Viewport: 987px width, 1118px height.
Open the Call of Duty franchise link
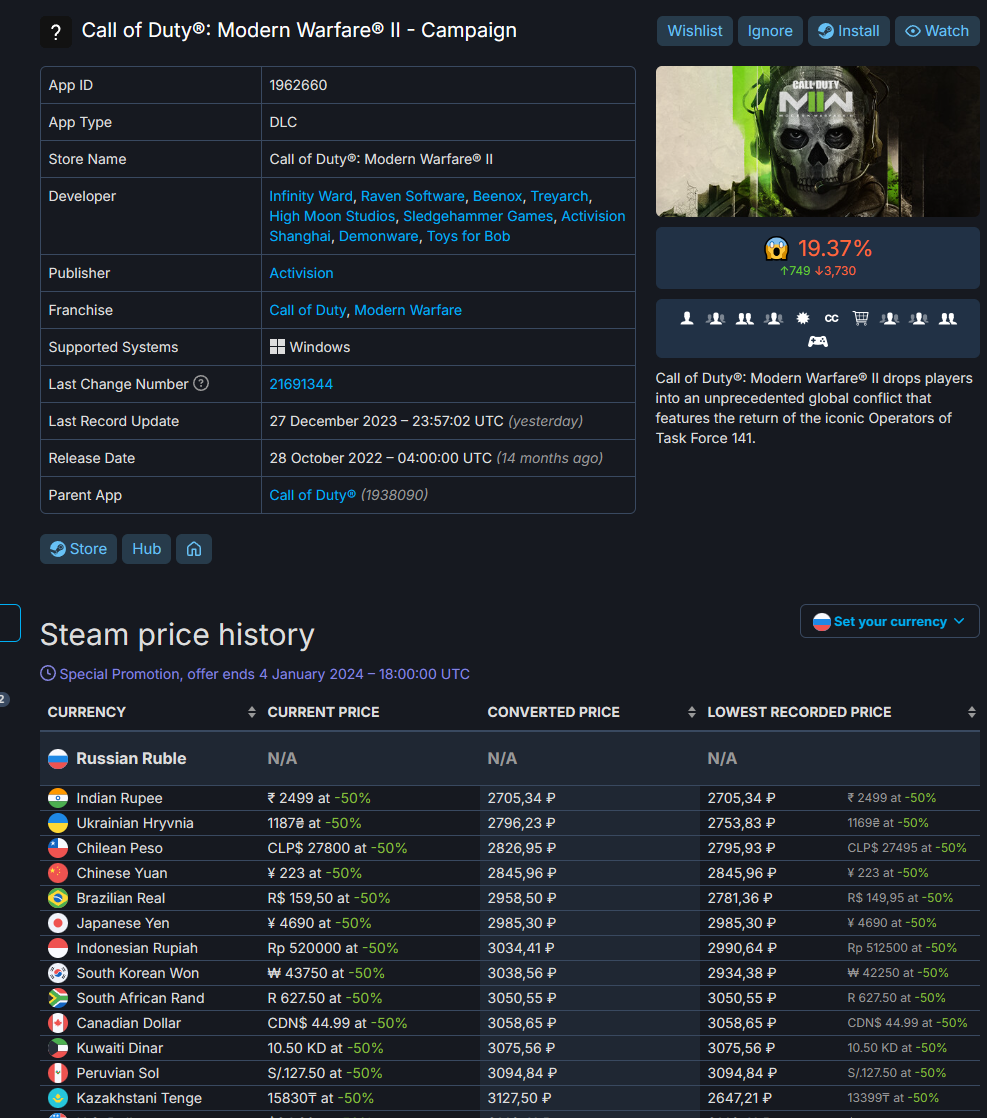[307, 310]
